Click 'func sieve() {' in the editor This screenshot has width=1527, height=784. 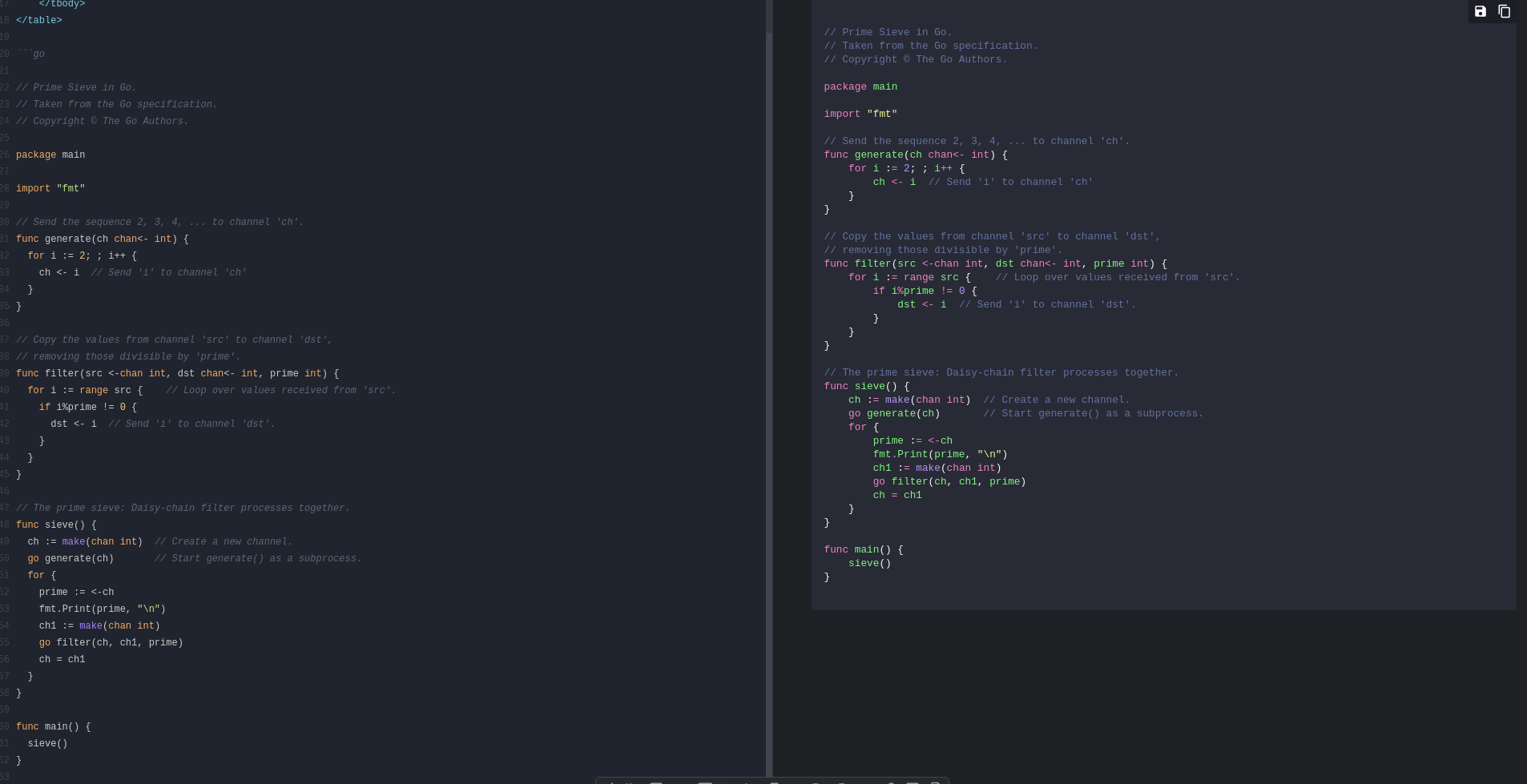click(x=56, y=525)
